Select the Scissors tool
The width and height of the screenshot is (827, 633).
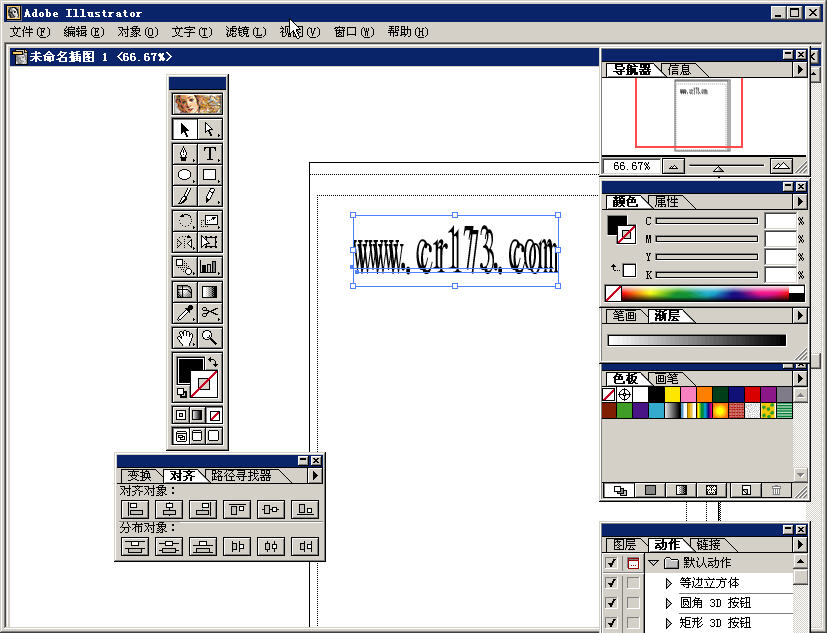211,312
